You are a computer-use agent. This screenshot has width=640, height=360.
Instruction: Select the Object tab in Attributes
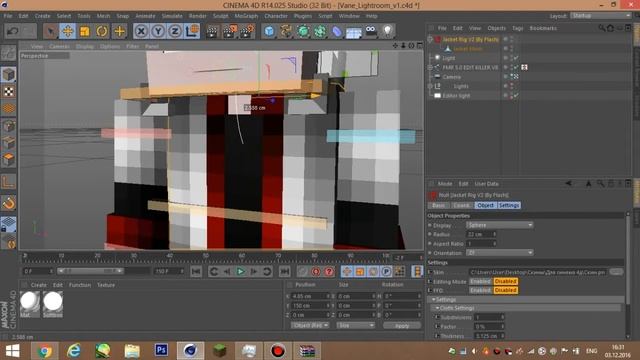pyautogui.click(x=485, y=205)
